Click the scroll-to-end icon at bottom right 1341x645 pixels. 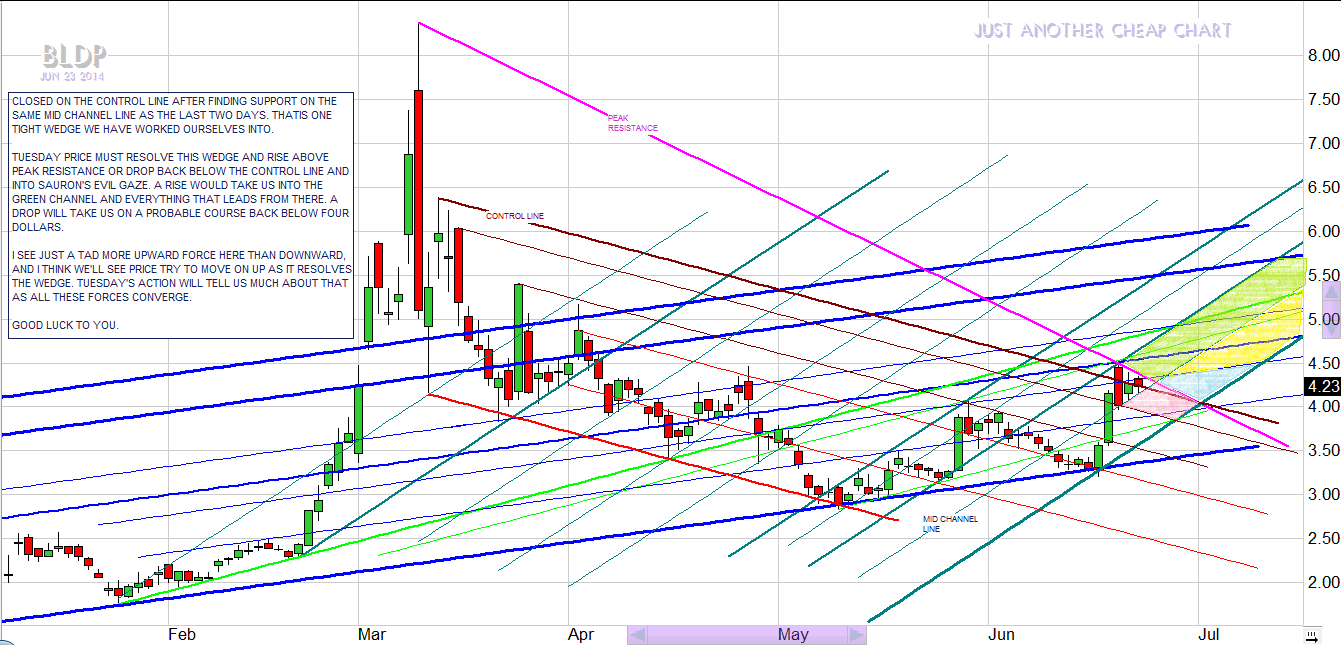(1312, 634)
